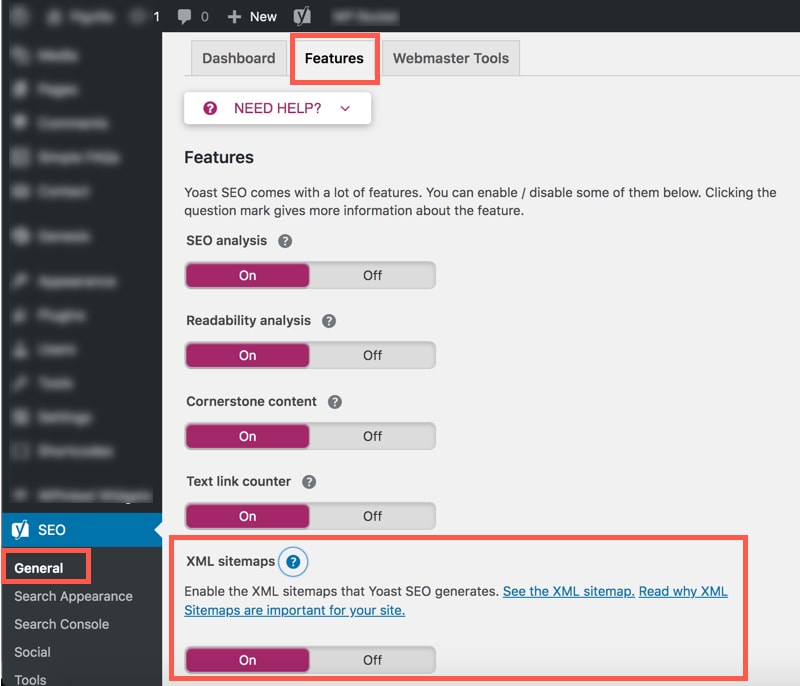This screenshot has width=800, height=686.
Task: Open Cornerstone content help question mark
Action: 335,402
